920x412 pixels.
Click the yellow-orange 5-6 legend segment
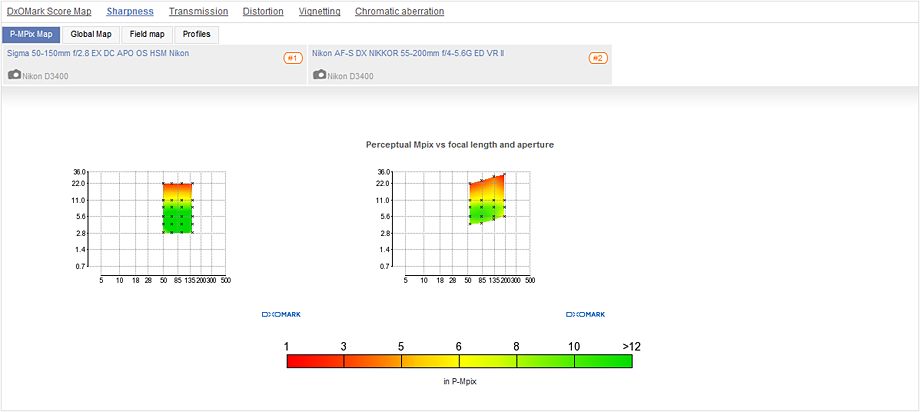click(430, 361)
